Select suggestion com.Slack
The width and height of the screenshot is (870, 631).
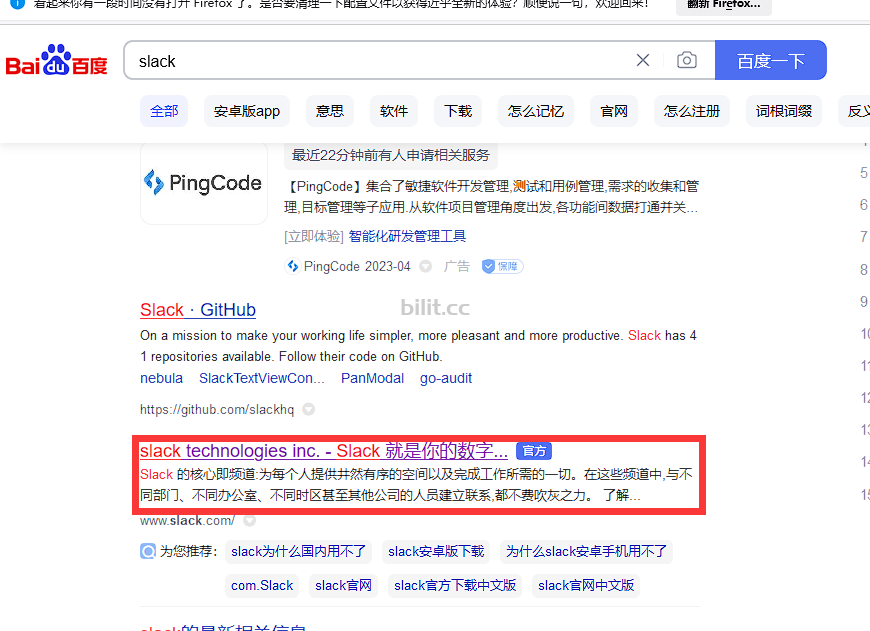[262, 586]
